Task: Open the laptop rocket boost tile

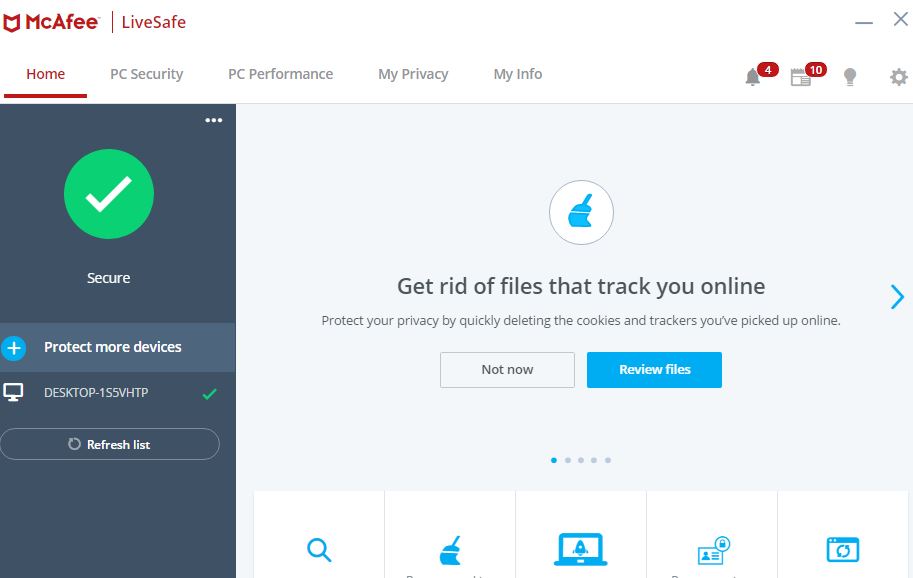Action: click(581, 549)
